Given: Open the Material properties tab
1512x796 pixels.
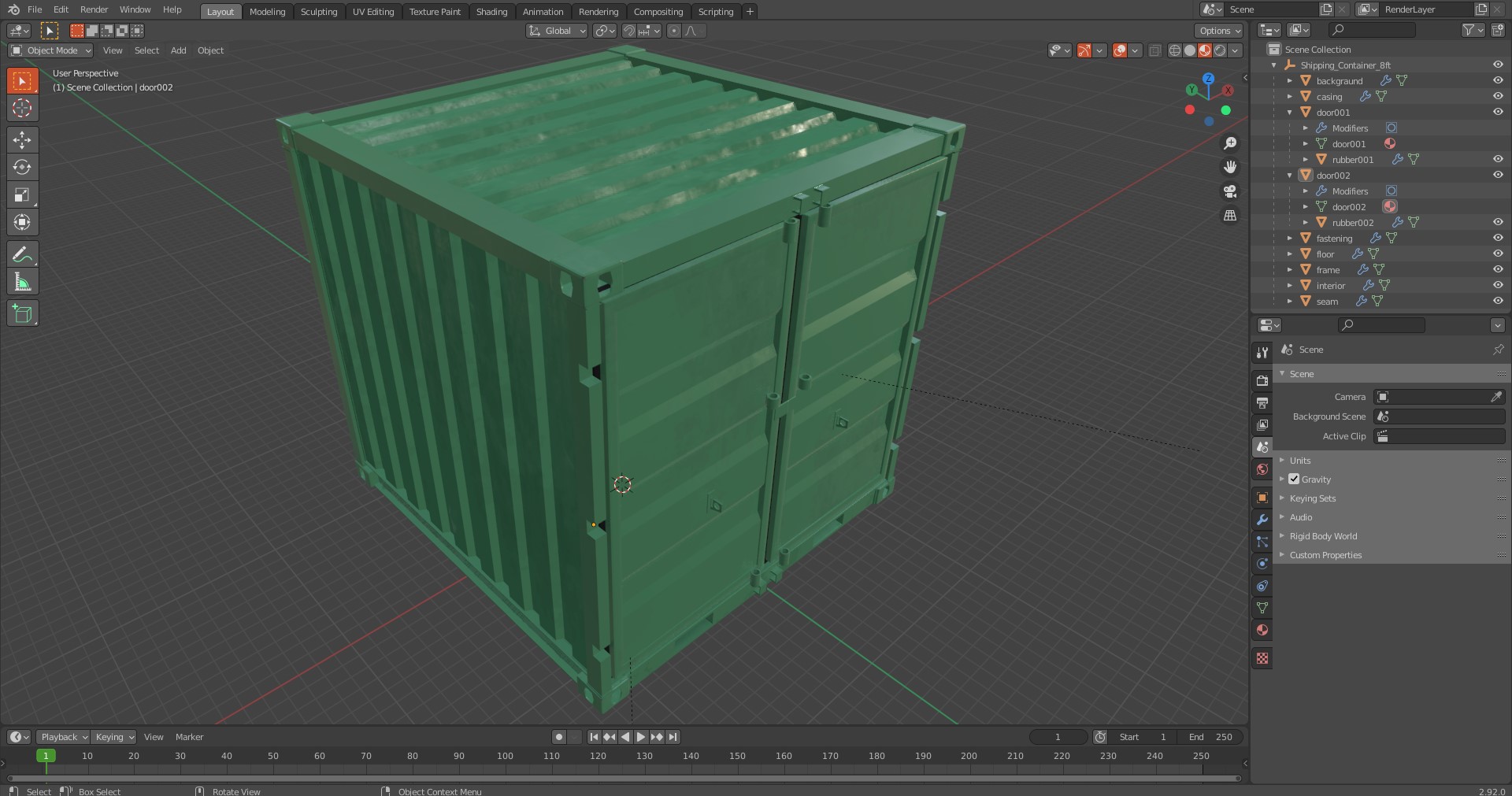Looking at the screenshot, I should tap(1262, 630).
